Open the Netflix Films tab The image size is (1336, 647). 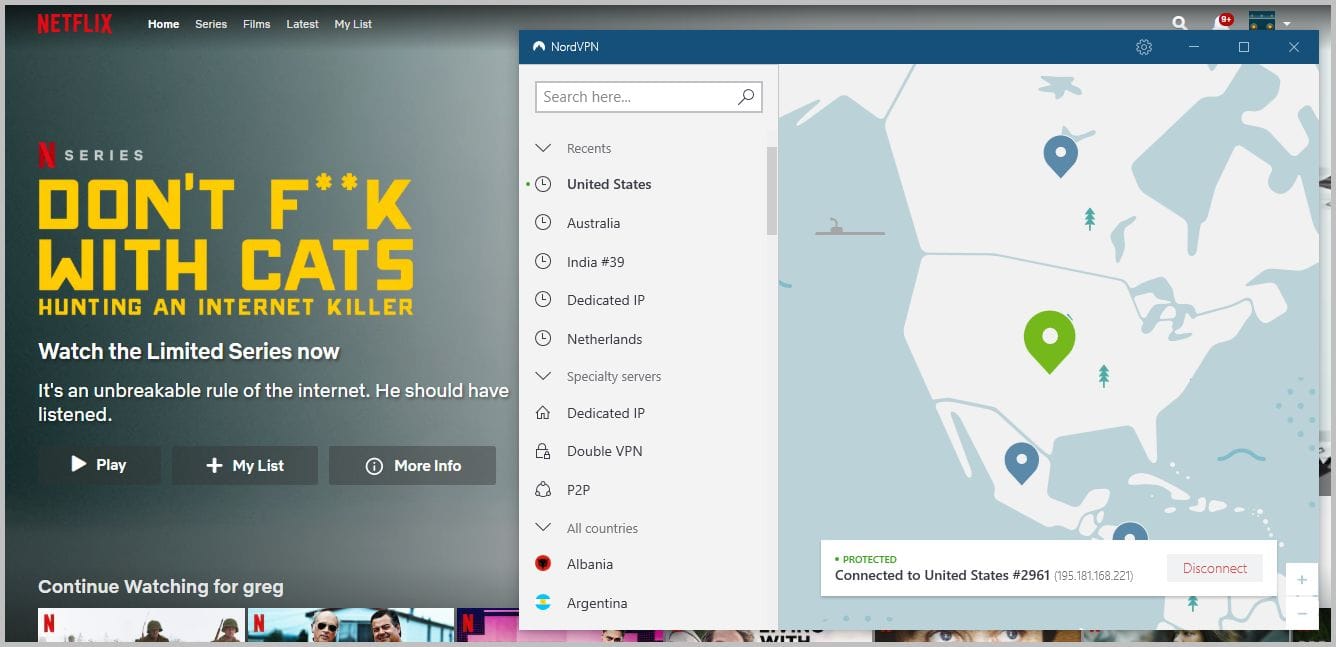256,24
